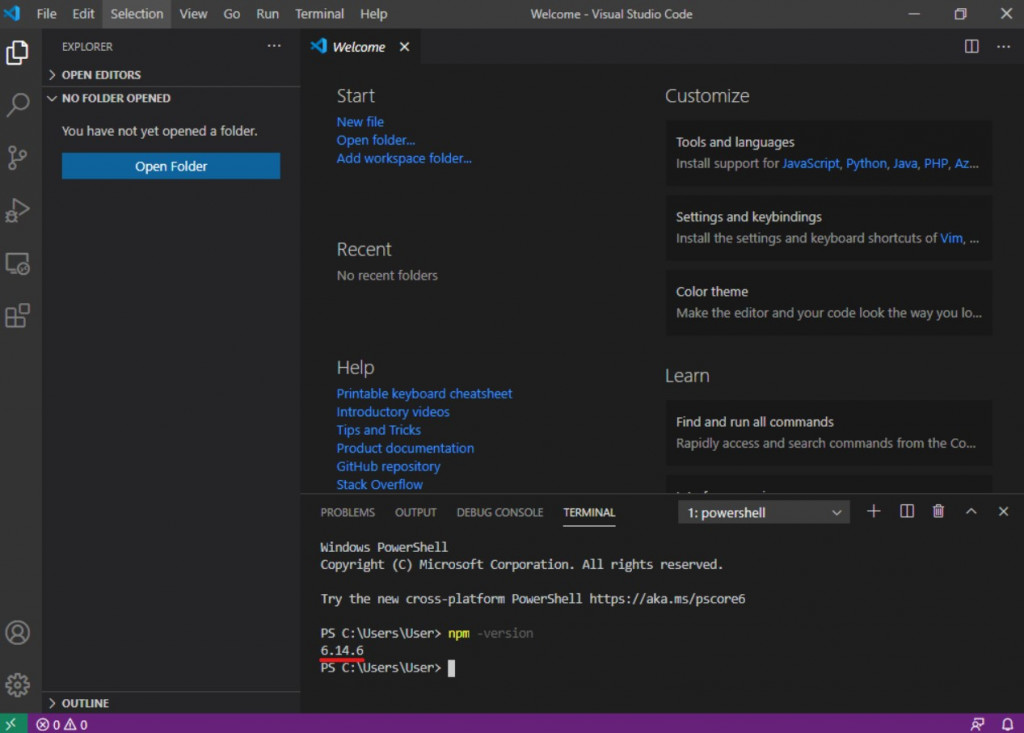Open the Accounts menu icon
The height and width of the screenshot is (733, 1024).
coord(18,632)
